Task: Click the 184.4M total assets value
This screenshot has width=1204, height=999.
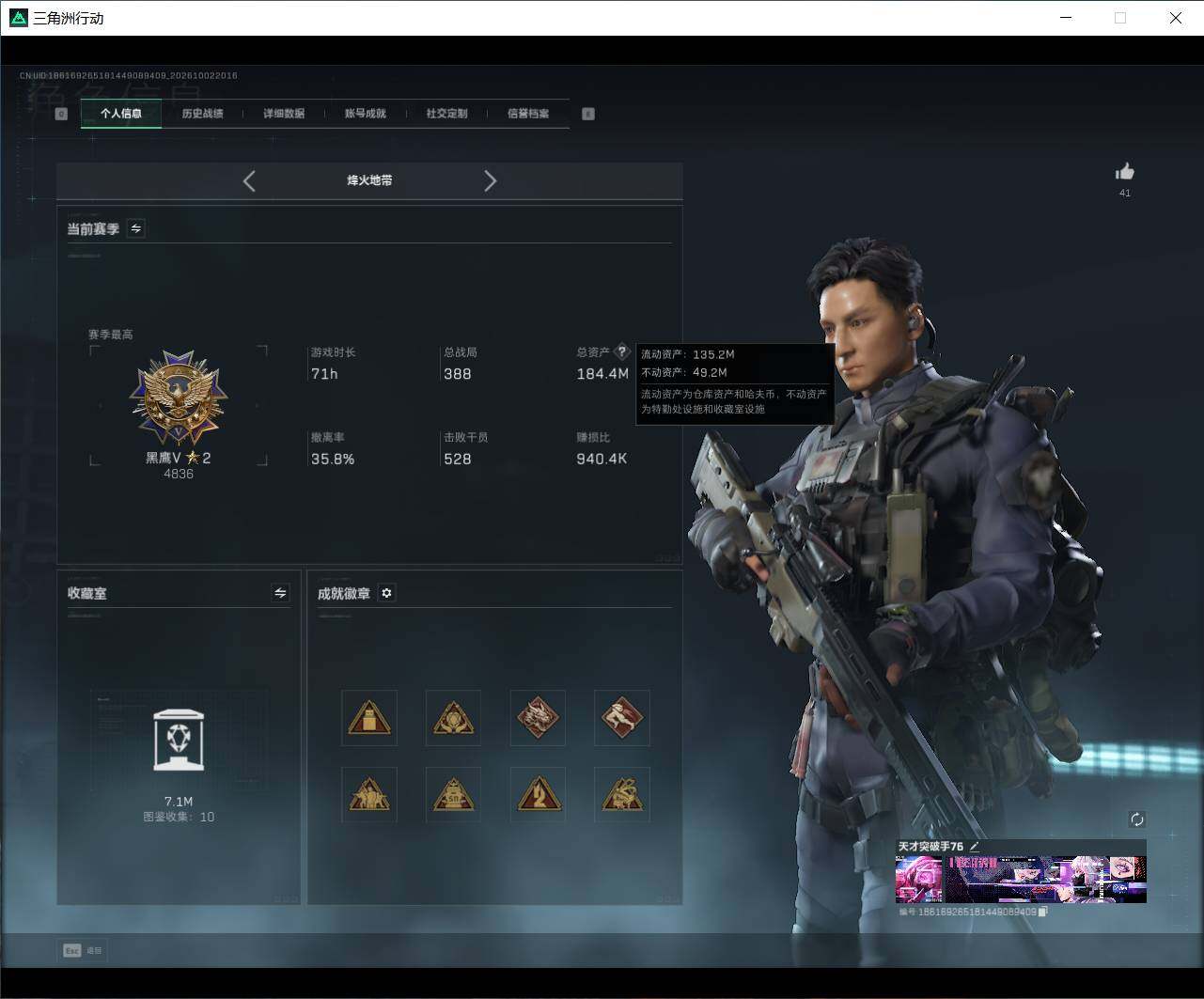Action: (602, 374)
